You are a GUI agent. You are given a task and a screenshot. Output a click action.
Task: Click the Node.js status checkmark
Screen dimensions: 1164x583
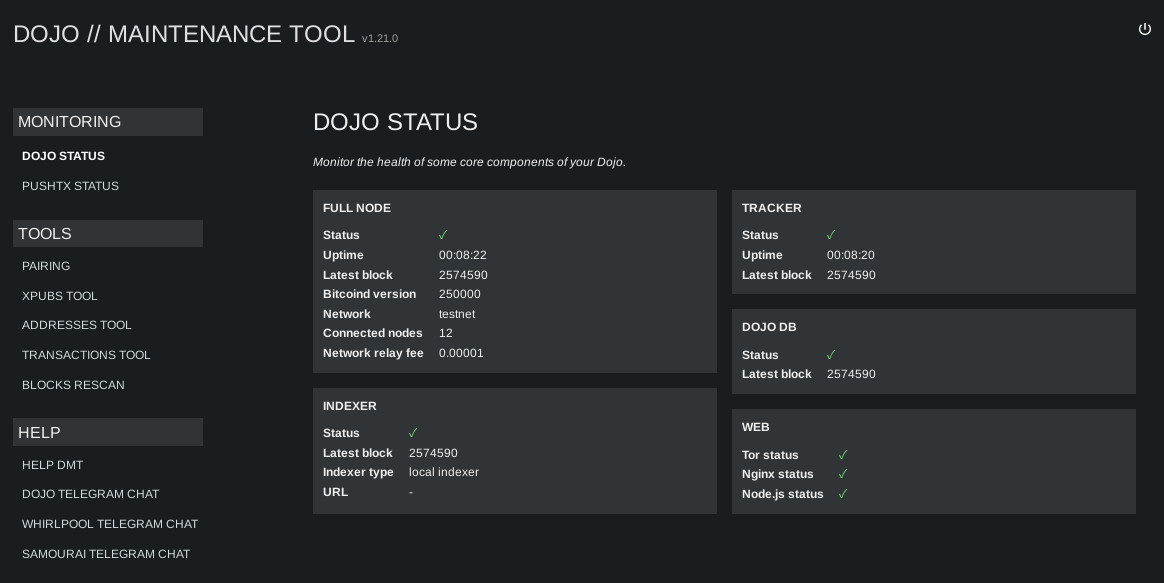[843, 493]
